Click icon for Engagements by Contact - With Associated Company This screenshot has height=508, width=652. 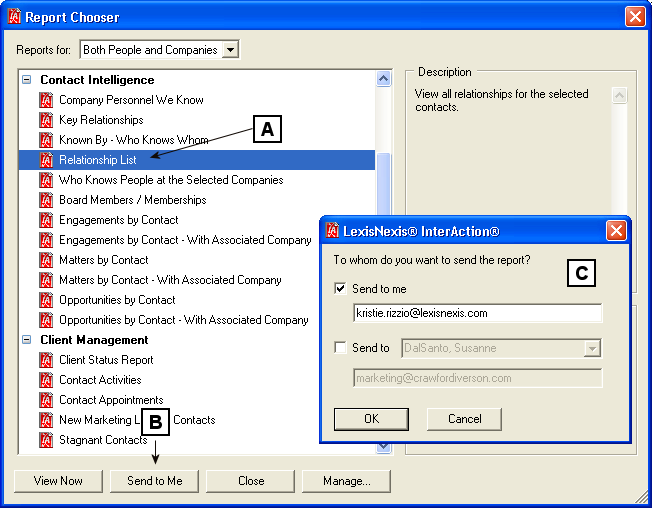click(x=46, y=240)
